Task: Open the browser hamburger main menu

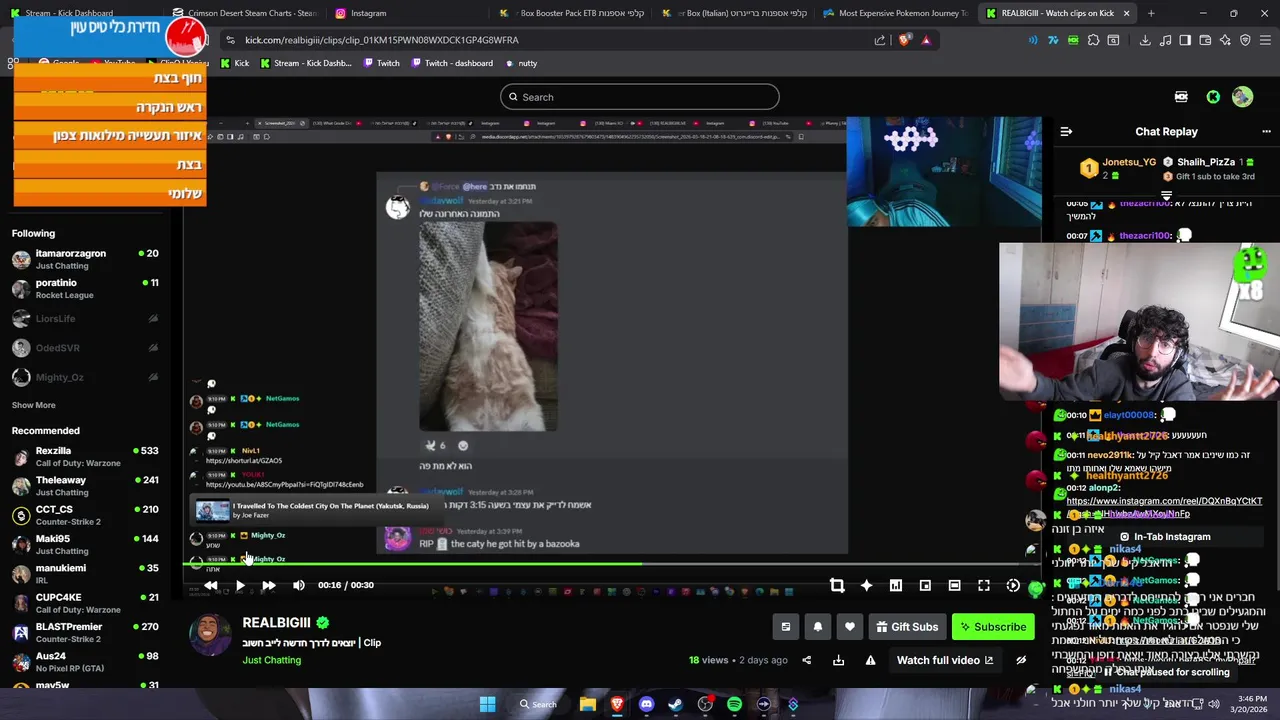Action: pos(1266,40)
